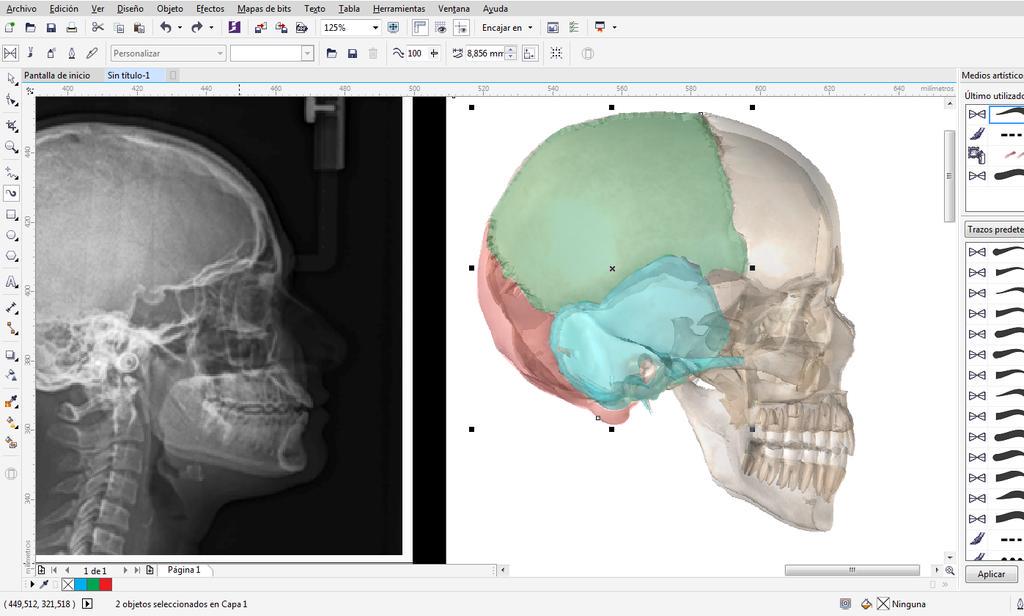The image size is (1024, 616).
Task: Expand the undo history dropdown arrow
Action: [x=180, y=27]
